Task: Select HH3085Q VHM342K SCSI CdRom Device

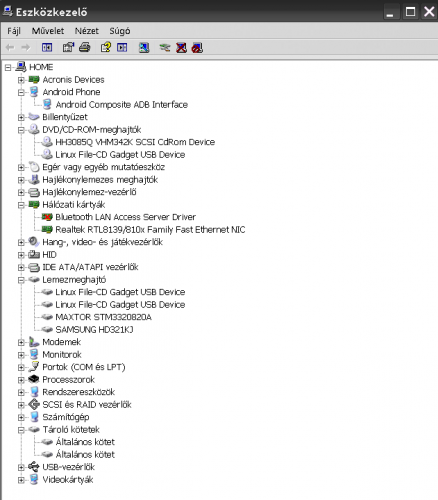Action: click(x=135, y=142)
